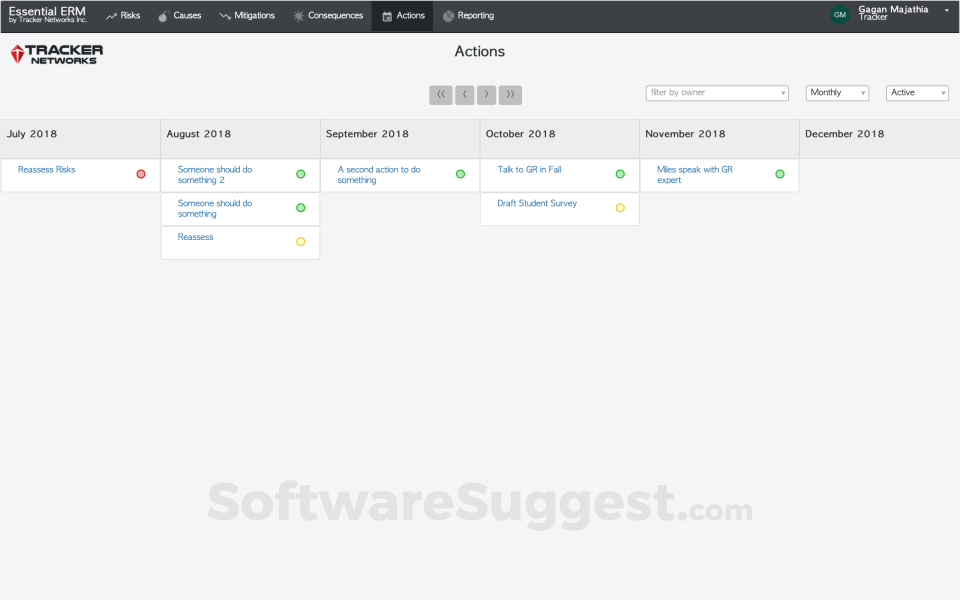Jump forward with the double-right arrow button
The width and height of the screenshot is (960, 600).
pos(510,95)
